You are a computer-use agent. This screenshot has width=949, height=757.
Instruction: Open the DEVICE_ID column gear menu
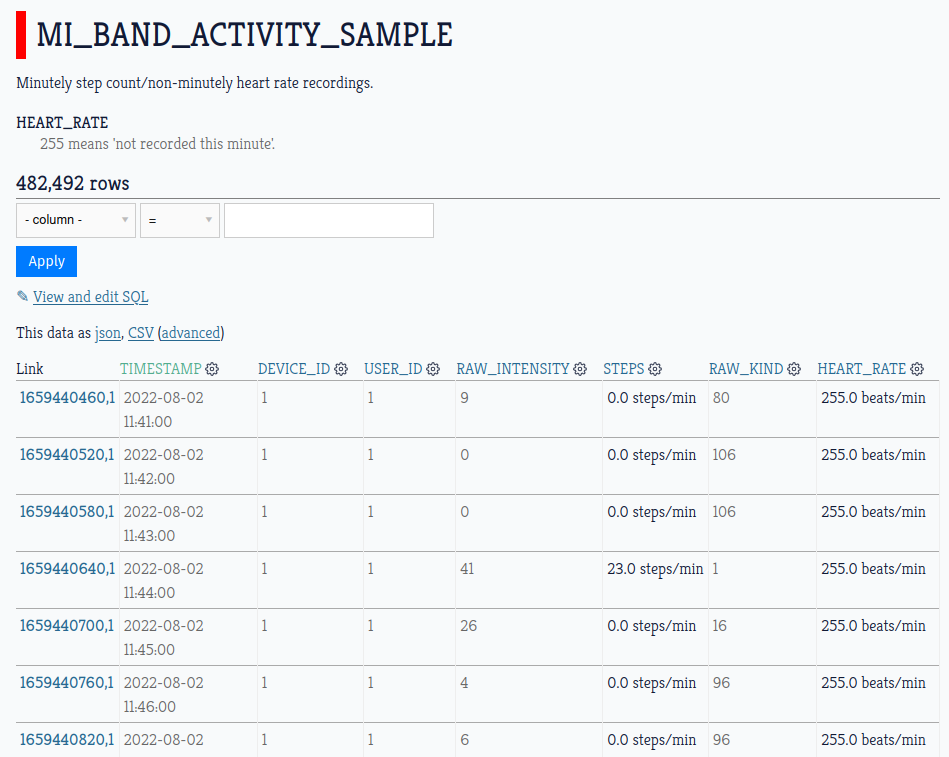tap(341, 369)
